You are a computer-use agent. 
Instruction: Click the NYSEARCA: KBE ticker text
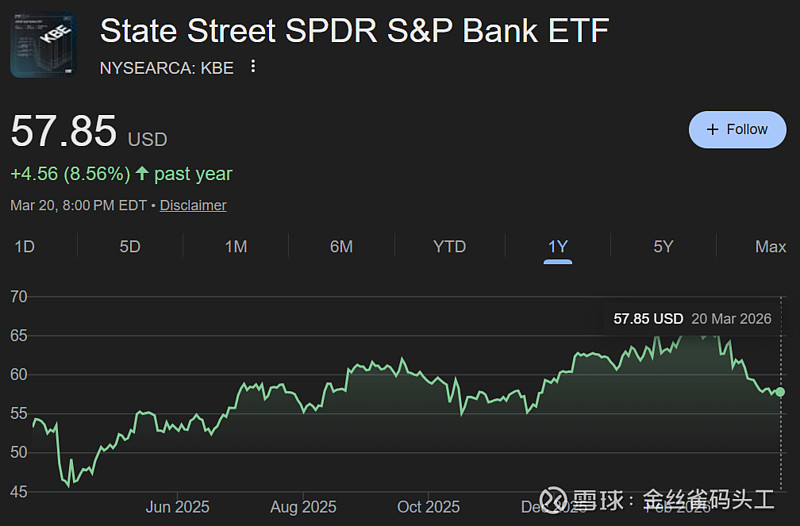166,67
